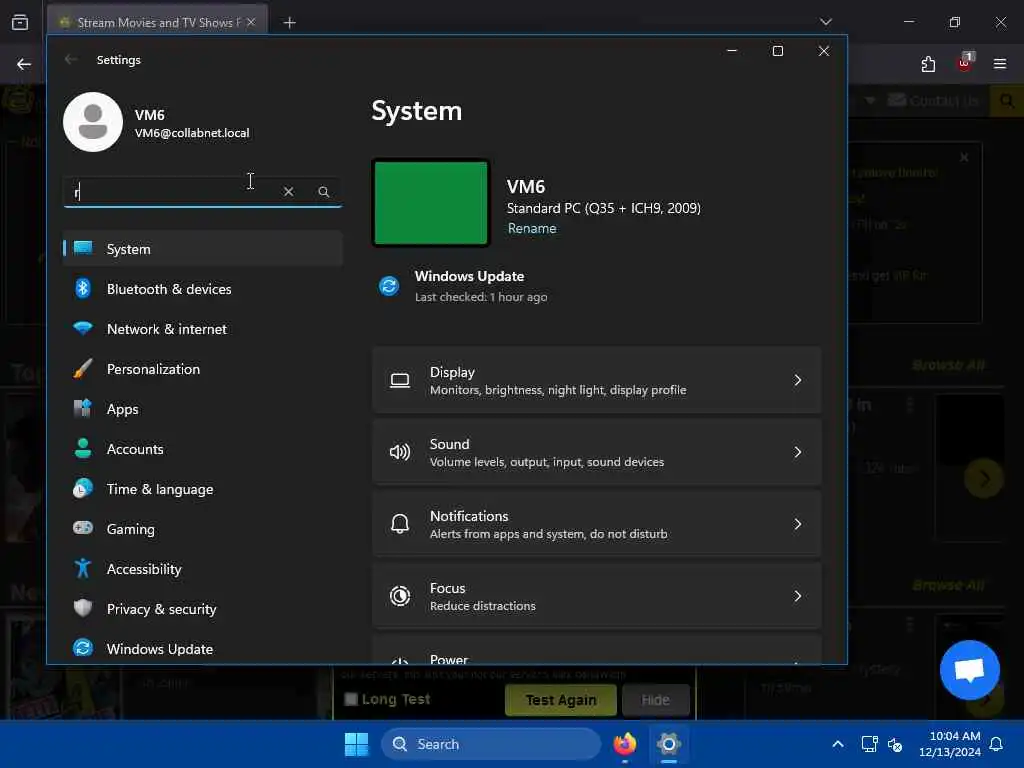
Task: Click the Hide button in browser
Action: [656, 700]
